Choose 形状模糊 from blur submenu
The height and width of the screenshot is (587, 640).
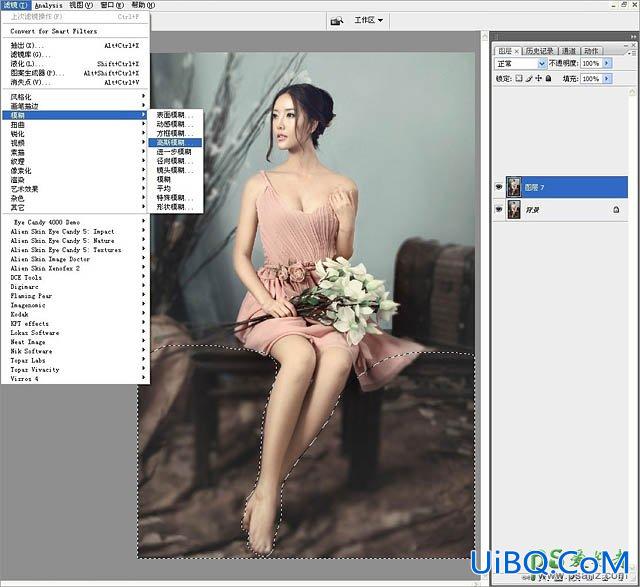(175, 207)
